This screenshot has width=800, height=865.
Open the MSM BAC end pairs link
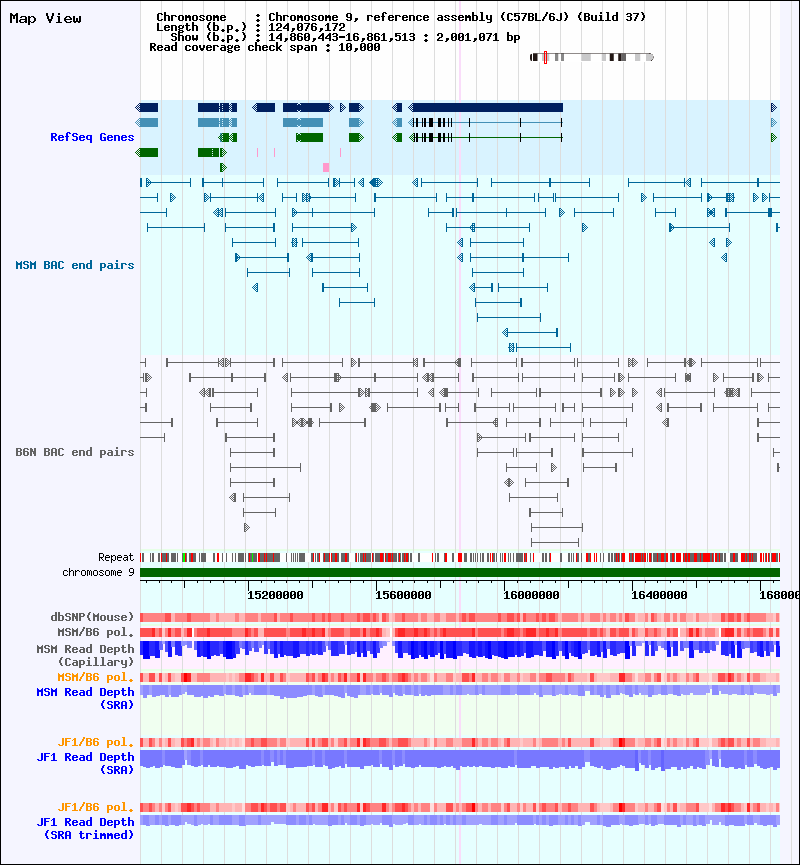pos(75,265)
